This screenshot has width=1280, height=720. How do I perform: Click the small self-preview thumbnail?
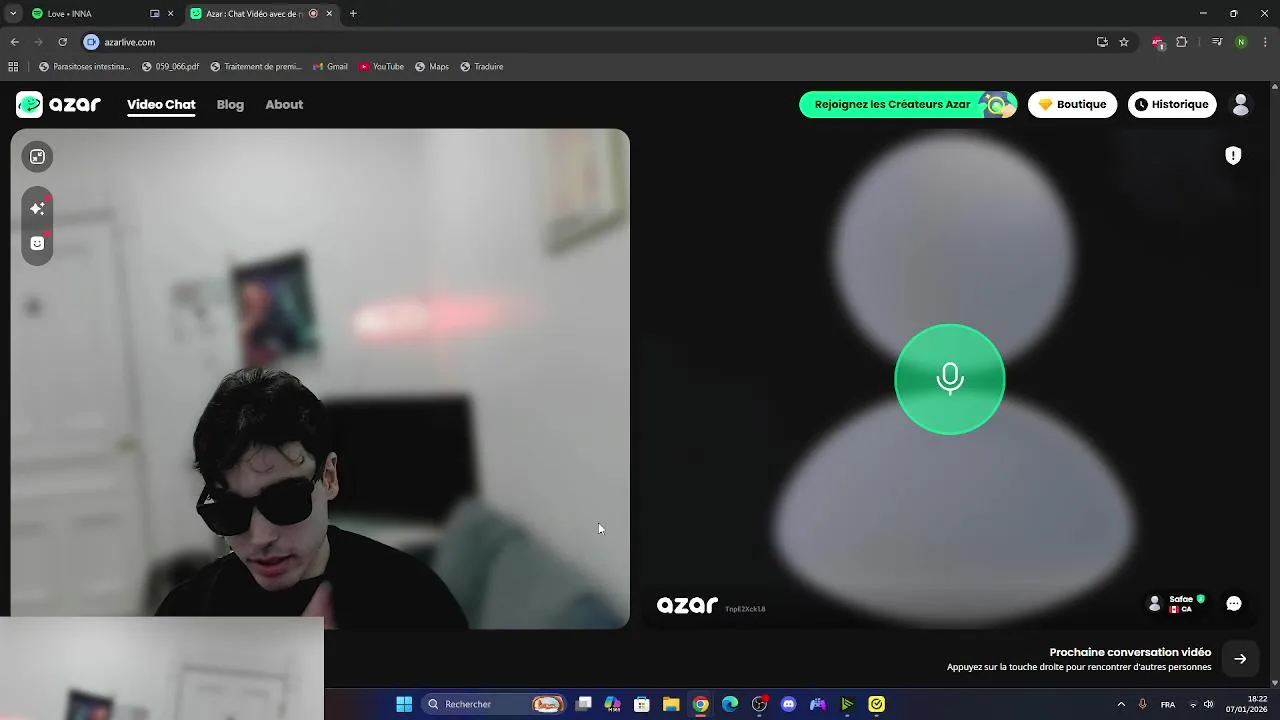point(162,668)
